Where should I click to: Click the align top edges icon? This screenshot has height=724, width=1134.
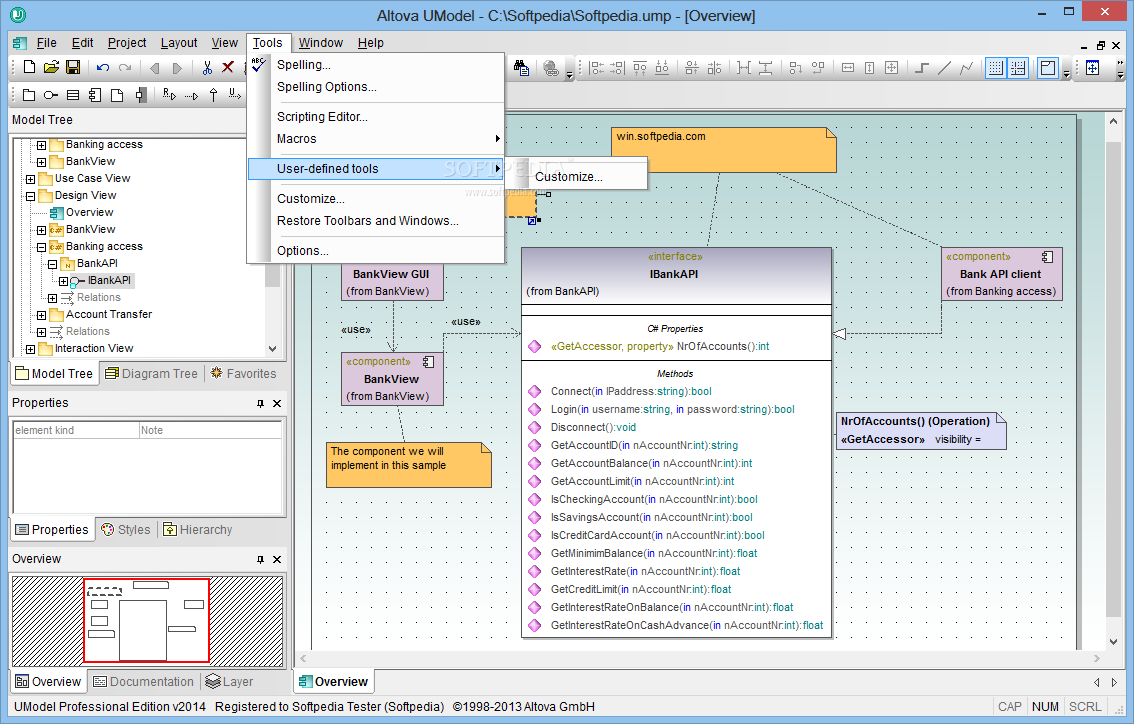(x=640, y=68)
